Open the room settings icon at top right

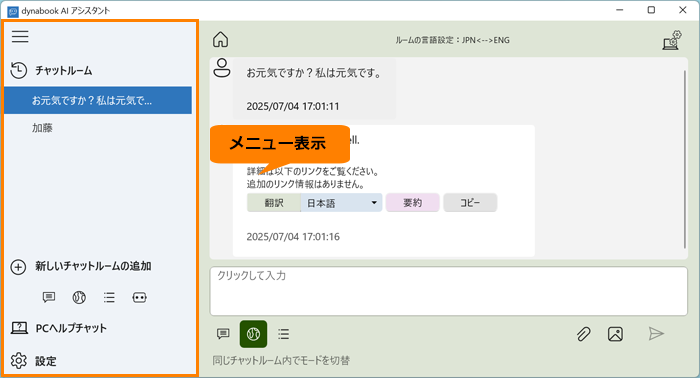click(672, 40)
